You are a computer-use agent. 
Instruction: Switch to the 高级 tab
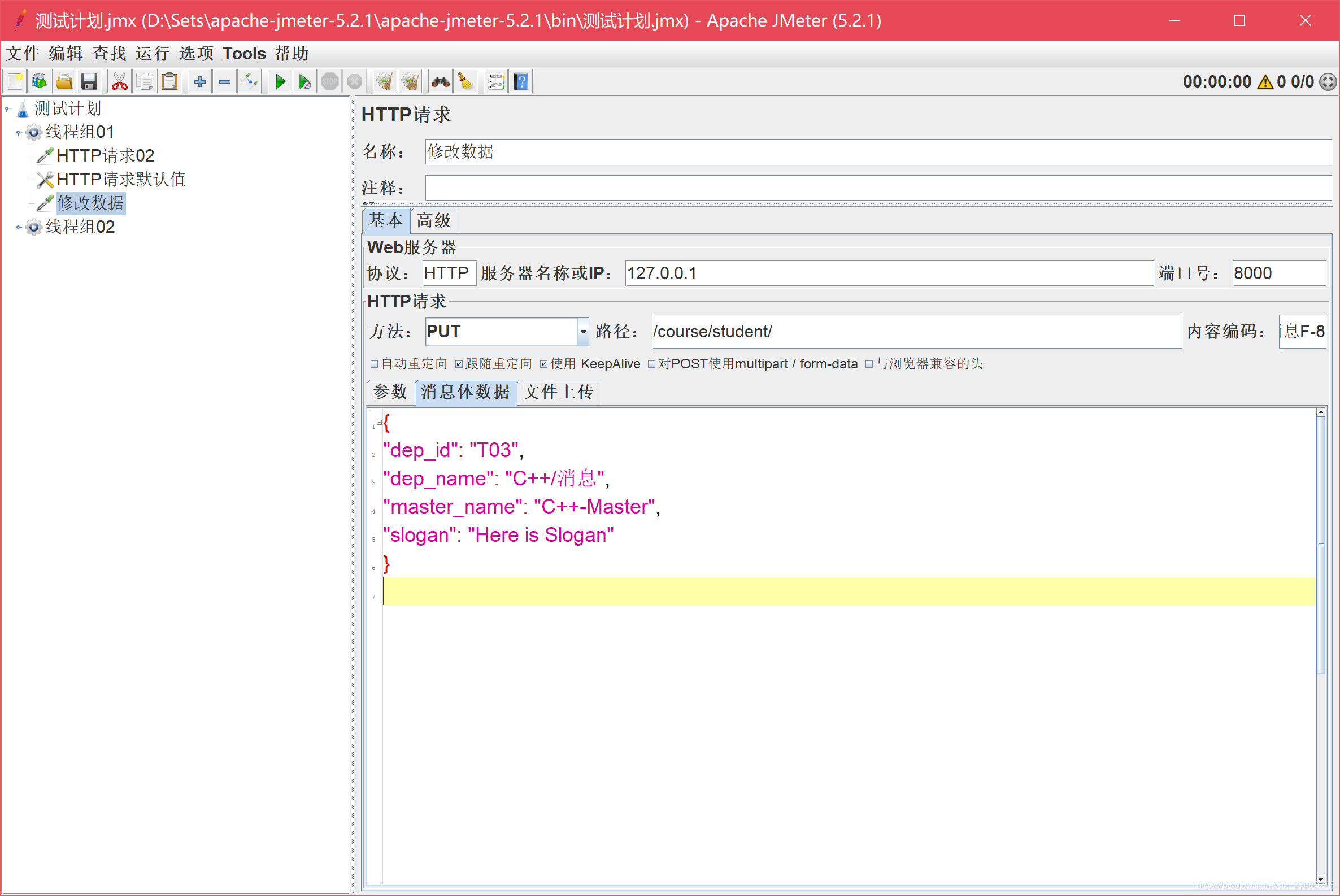434,220
